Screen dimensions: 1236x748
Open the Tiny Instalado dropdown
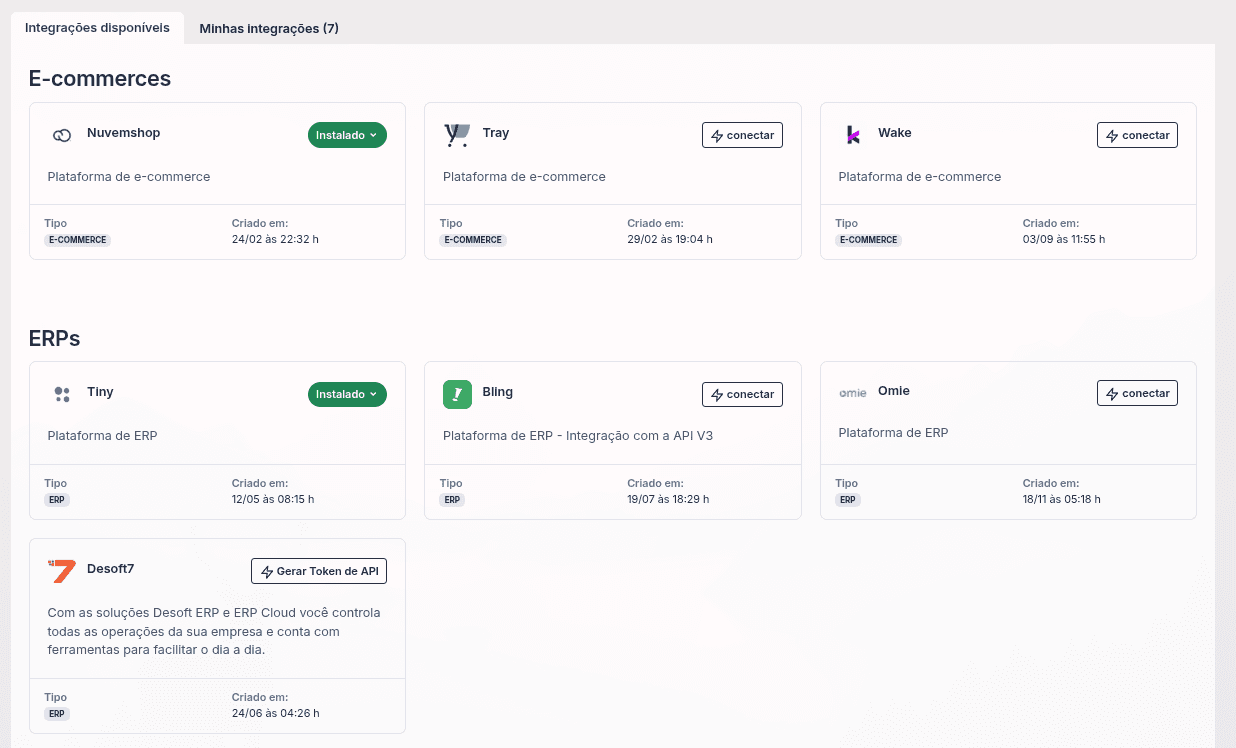pyautogui.click(x=347, y=394)
